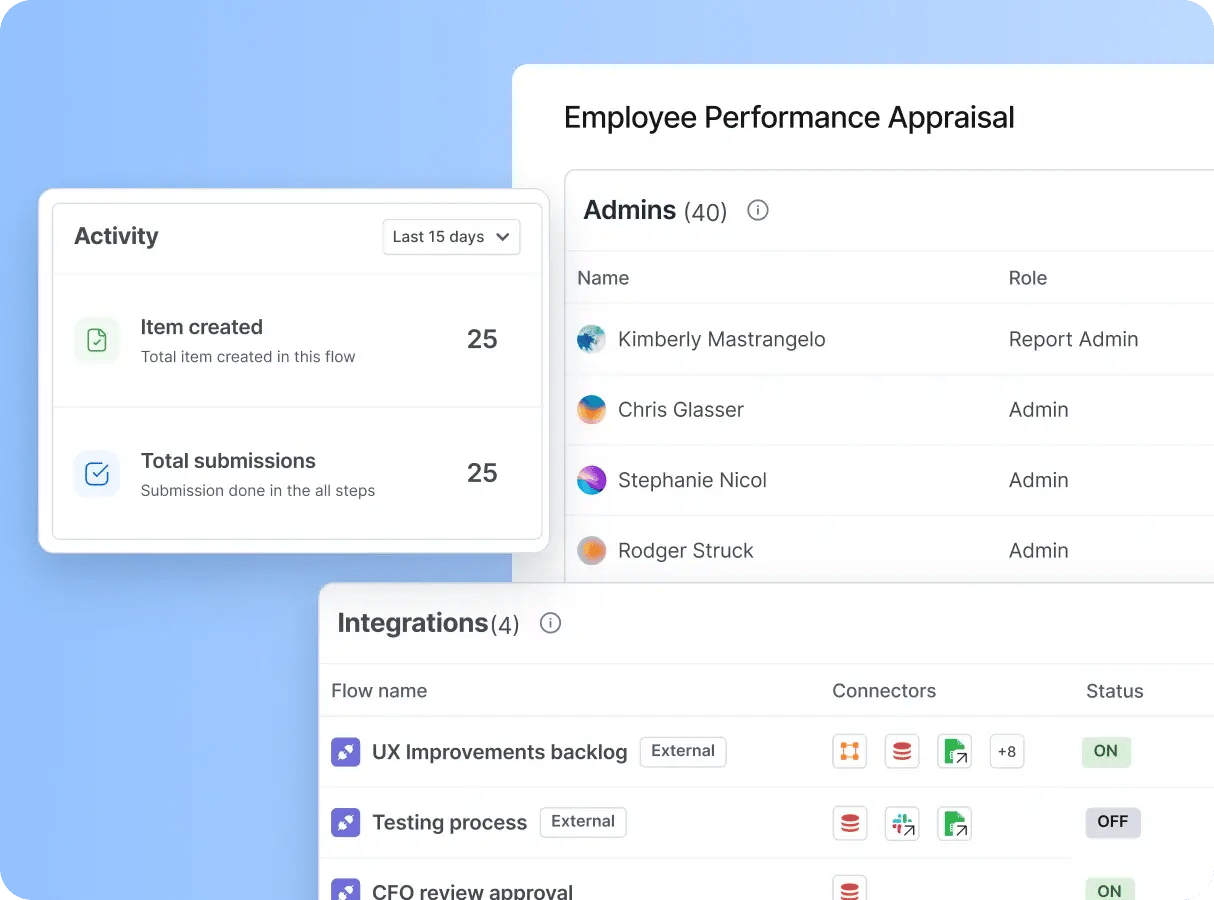Toggle the ON status for UX Improvements backlog
The width and height of the screenshot is (1214, 900).
1106,752
